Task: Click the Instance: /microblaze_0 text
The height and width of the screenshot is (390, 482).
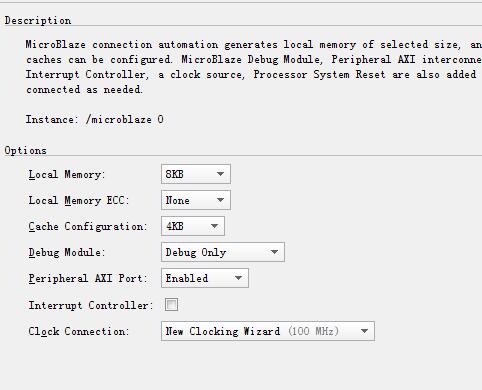Action: tap(95, 119)
